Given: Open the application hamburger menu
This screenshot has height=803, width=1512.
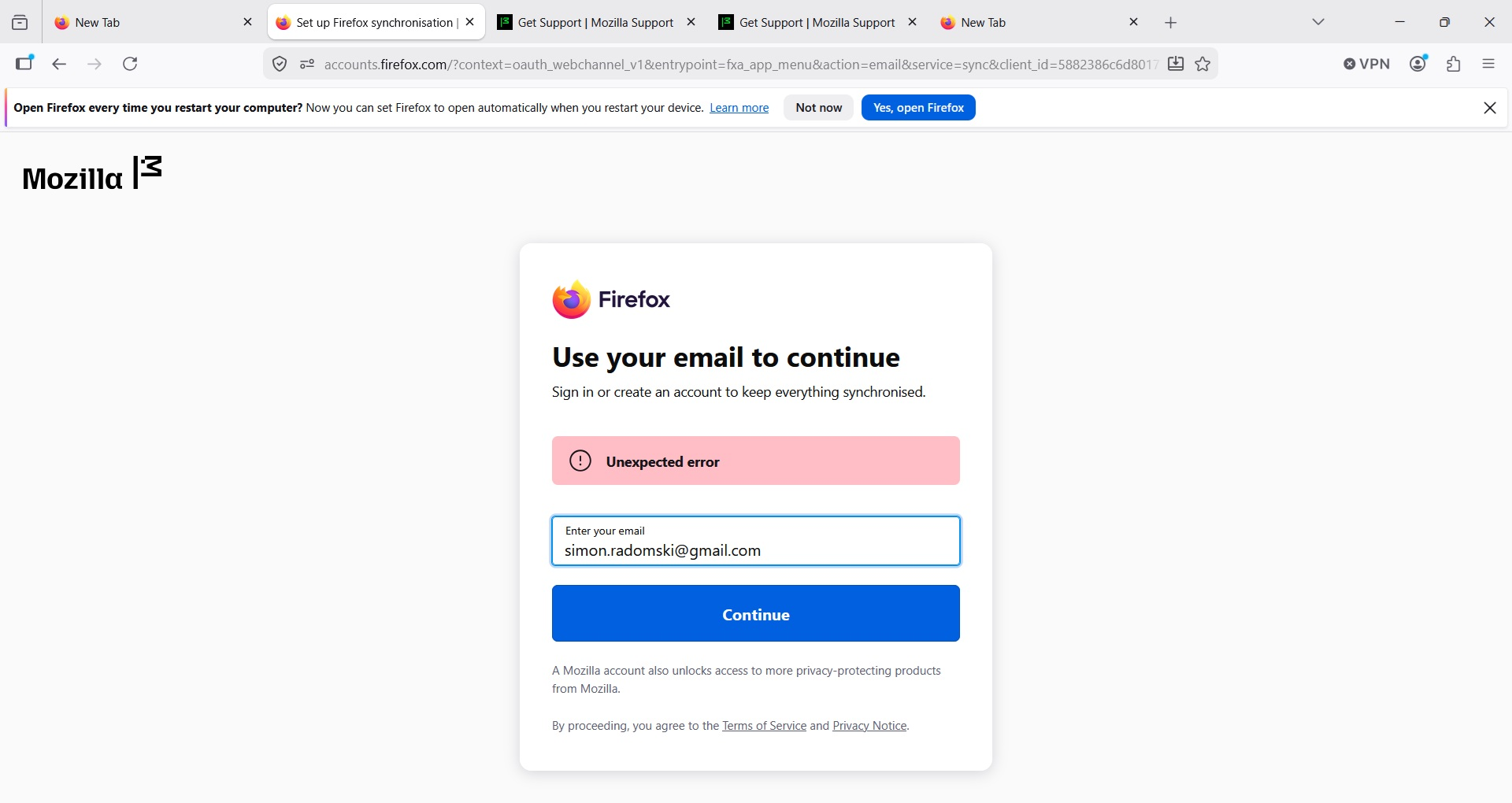Looking at the screenshot, I should point(1488,65).
